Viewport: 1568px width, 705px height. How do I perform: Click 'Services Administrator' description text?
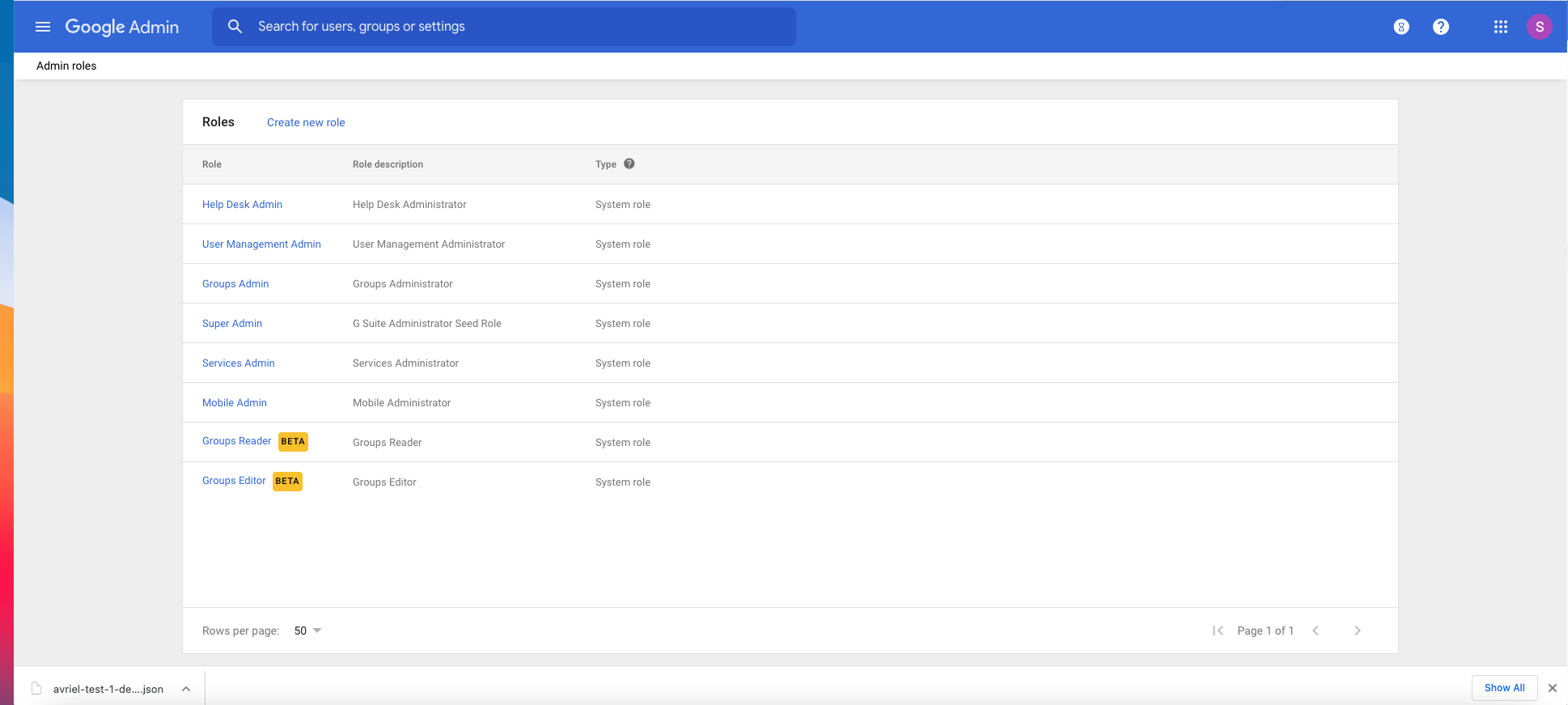(x=405, y=363)
